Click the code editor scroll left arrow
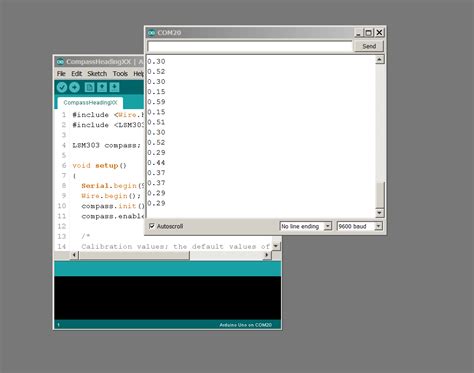Screen dimensions: 474x373 click(x=74, y=255)
